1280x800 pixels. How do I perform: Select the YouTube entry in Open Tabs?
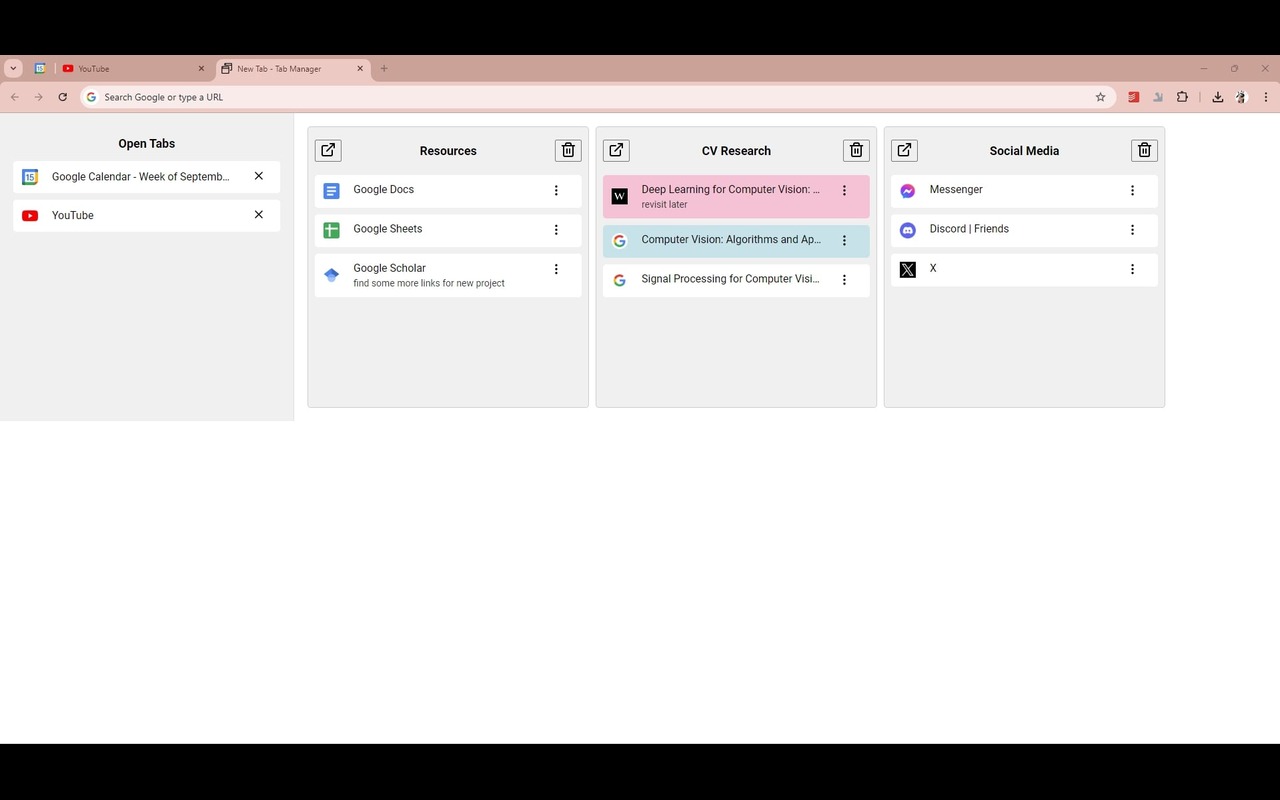click(x=146, y=216)
